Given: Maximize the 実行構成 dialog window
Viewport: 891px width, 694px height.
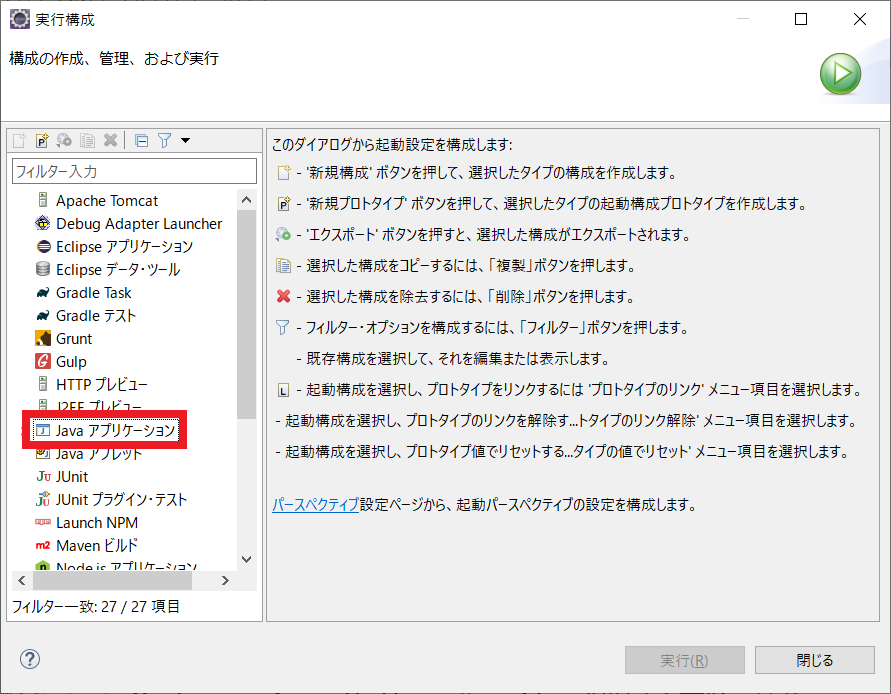Looking at the screenshot, I should tap(801, 19).
